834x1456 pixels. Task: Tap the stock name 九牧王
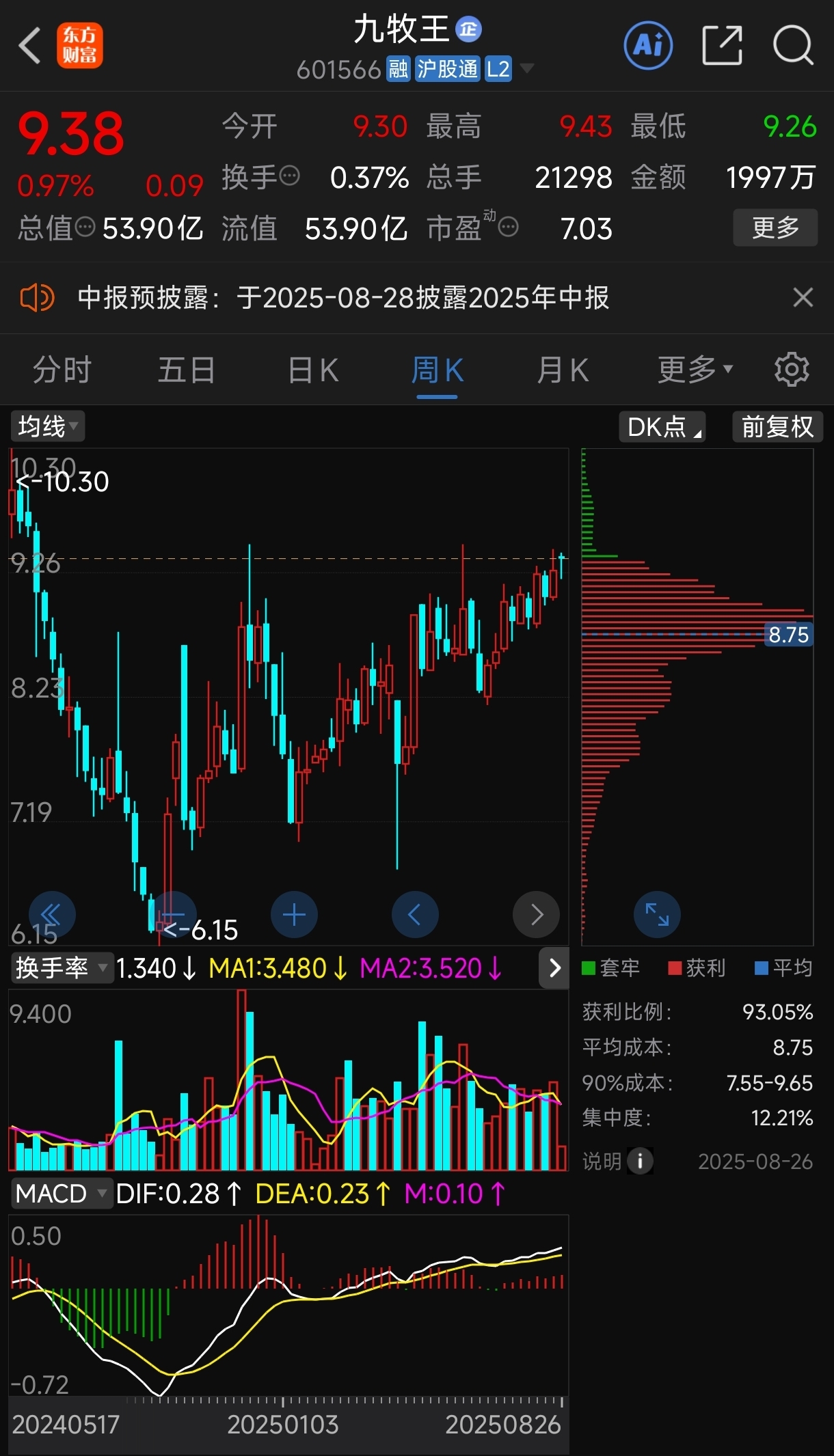pos(401,30)
